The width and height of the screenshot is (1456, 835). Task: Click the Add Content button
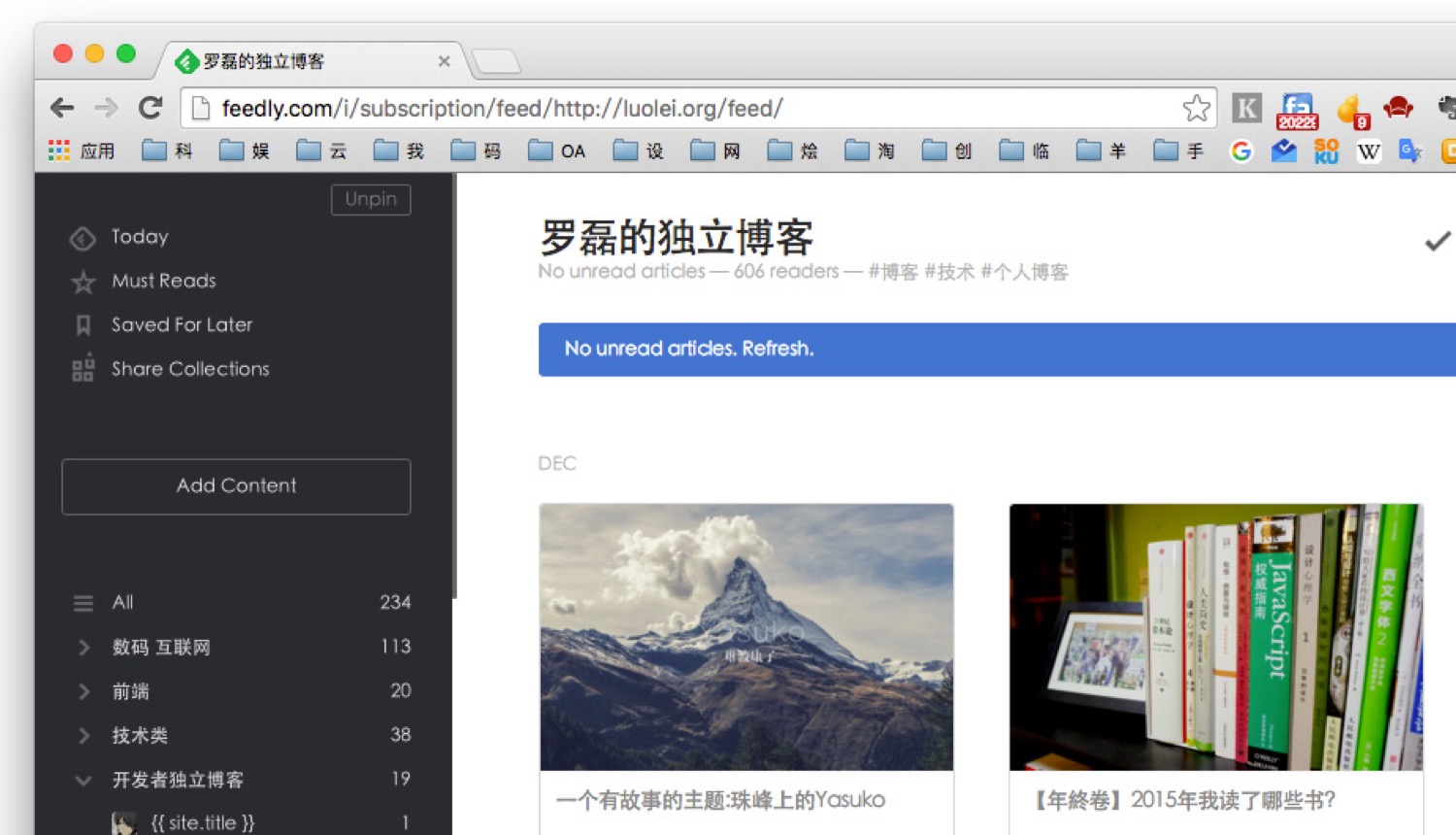click(236, 486)
